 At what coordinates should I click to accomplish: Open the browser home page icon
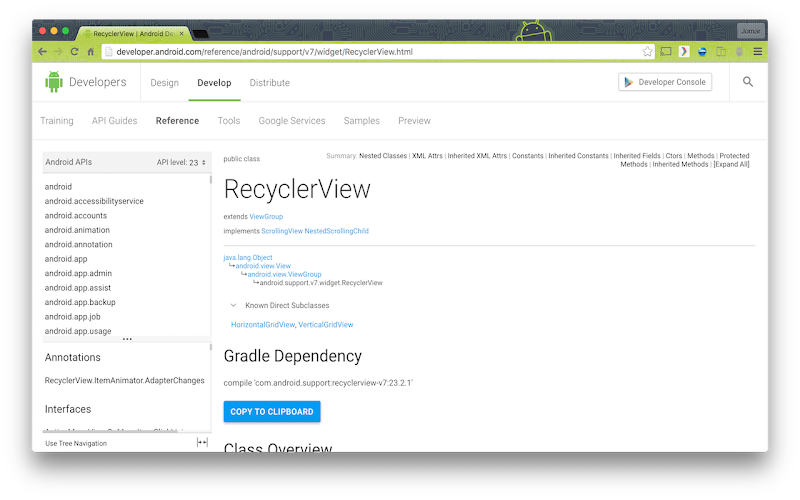click(x=90, y=52)
